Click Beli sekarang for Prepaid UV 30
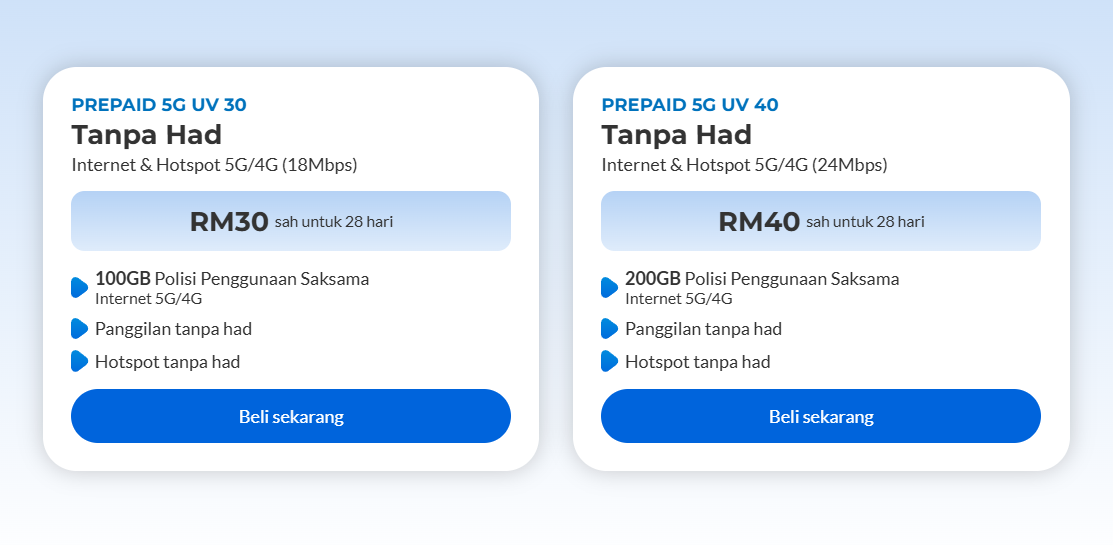This screenshot has height=545, width=1113. pyautogui.click(x=290, y=416)
